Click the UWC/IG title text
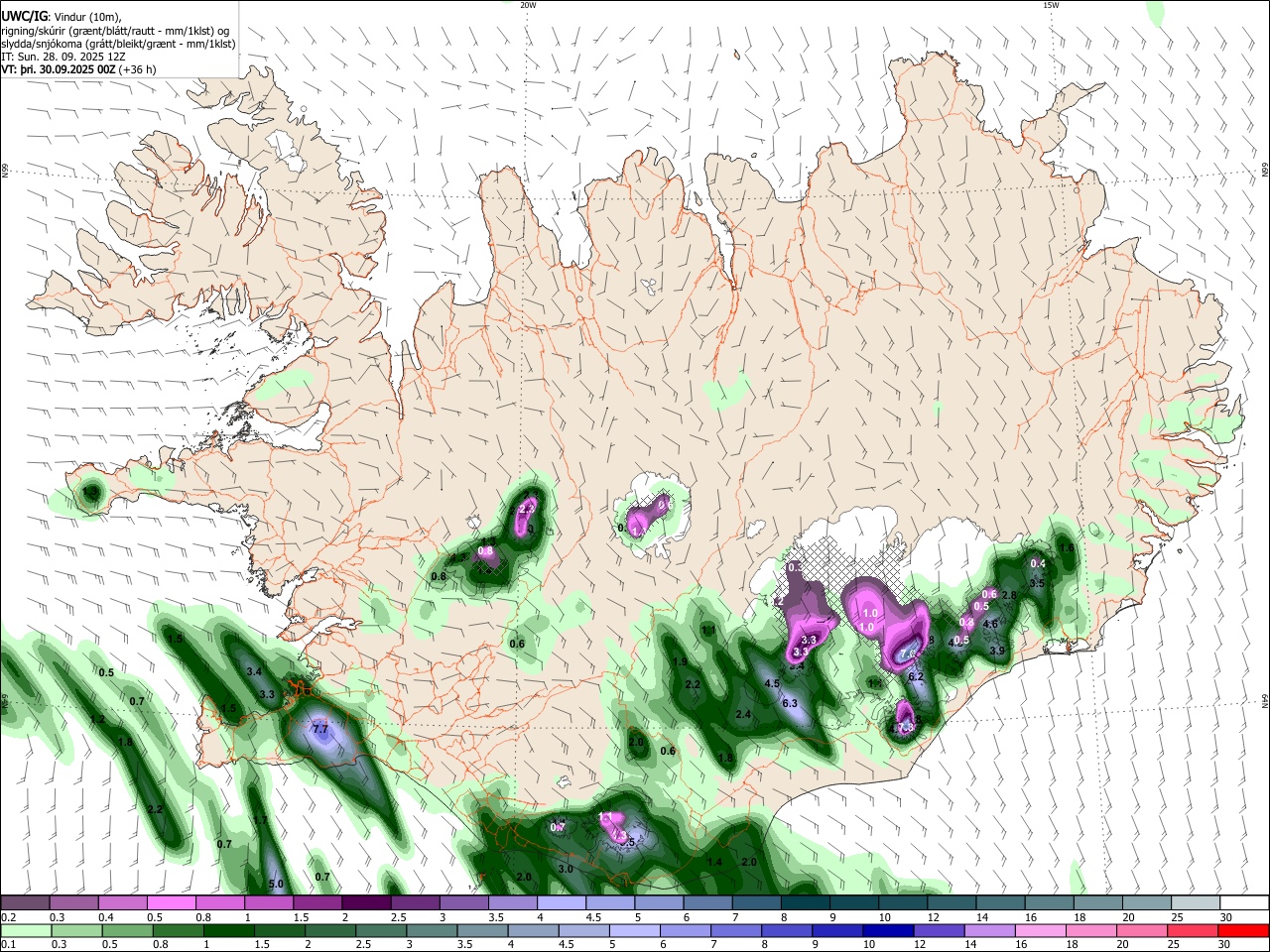The width and height of the screenshot is (1270, 952). [x=25, y=16]
